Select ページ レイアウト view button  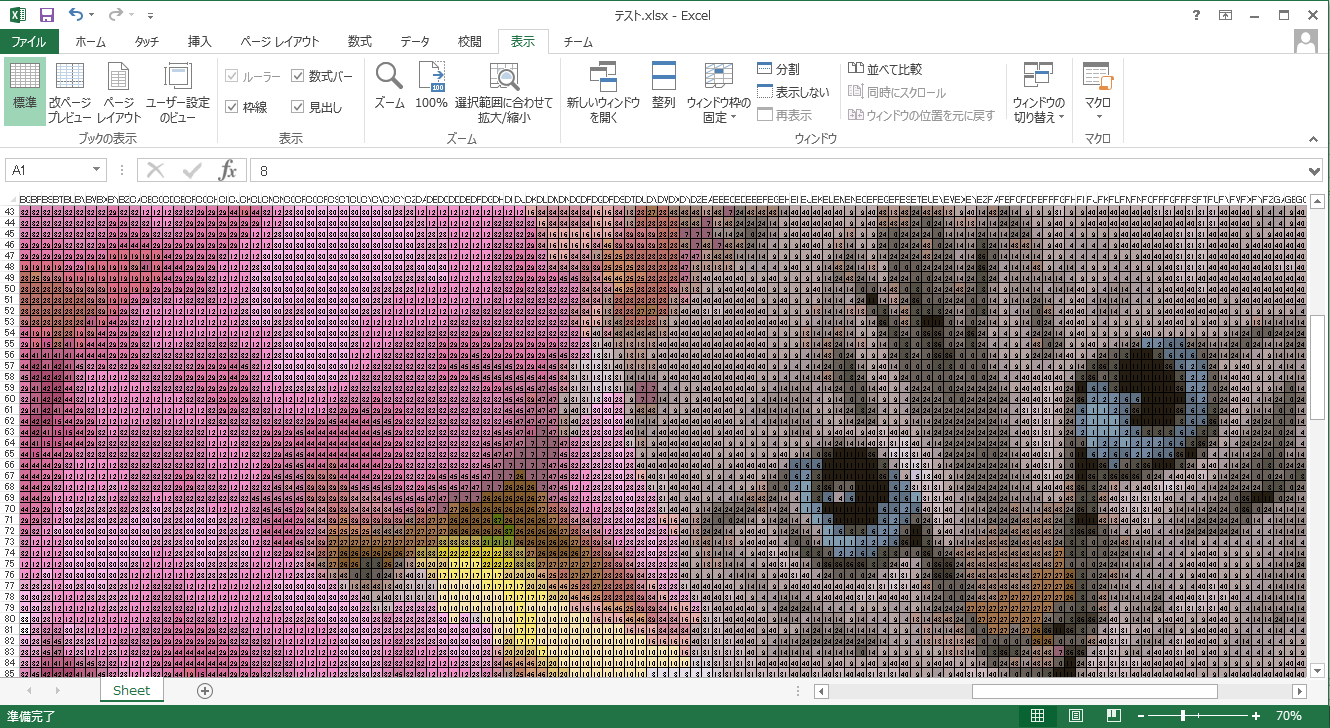point(119,91)
